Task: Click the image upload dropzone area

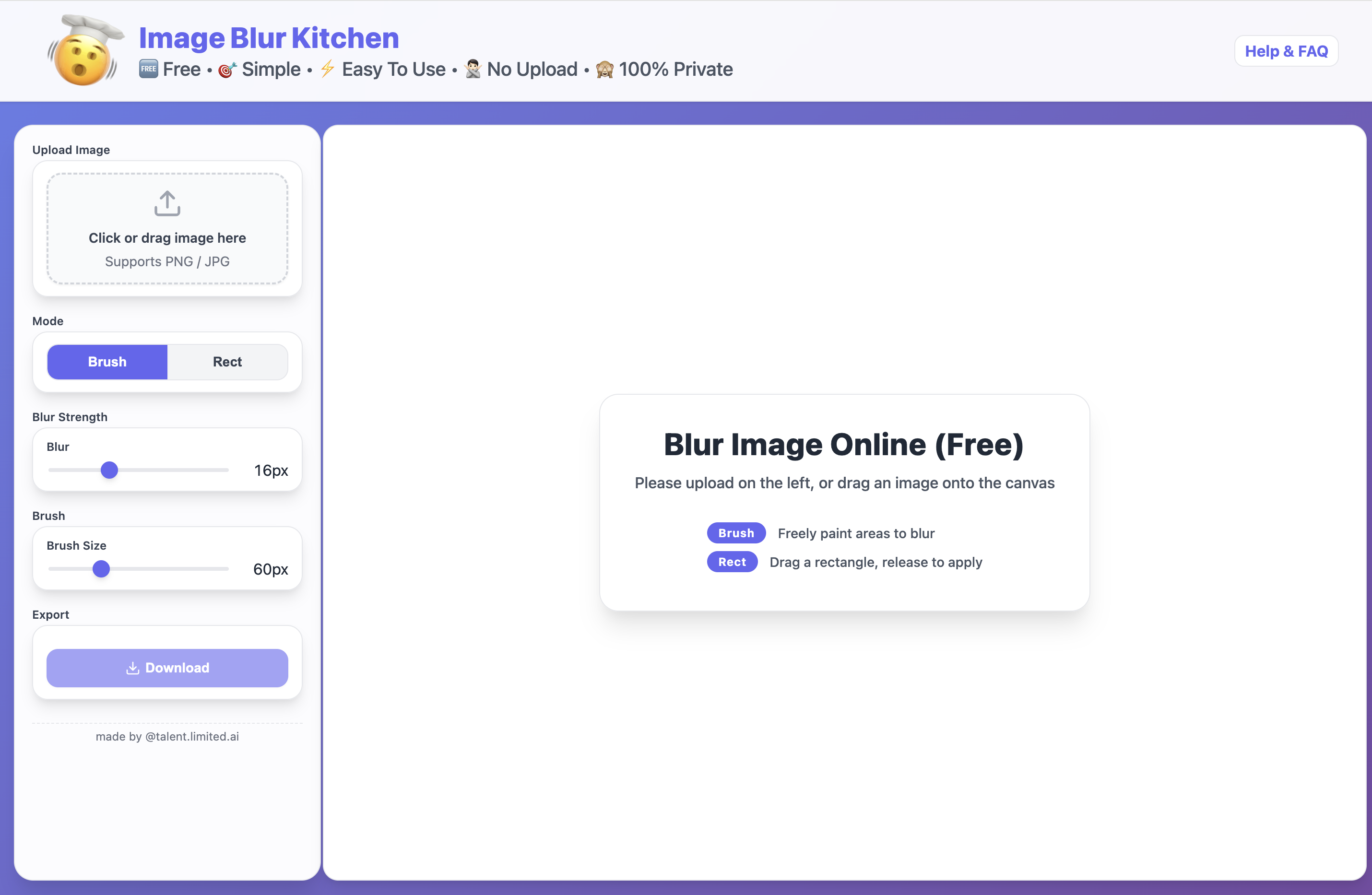Action: [166, 229]
